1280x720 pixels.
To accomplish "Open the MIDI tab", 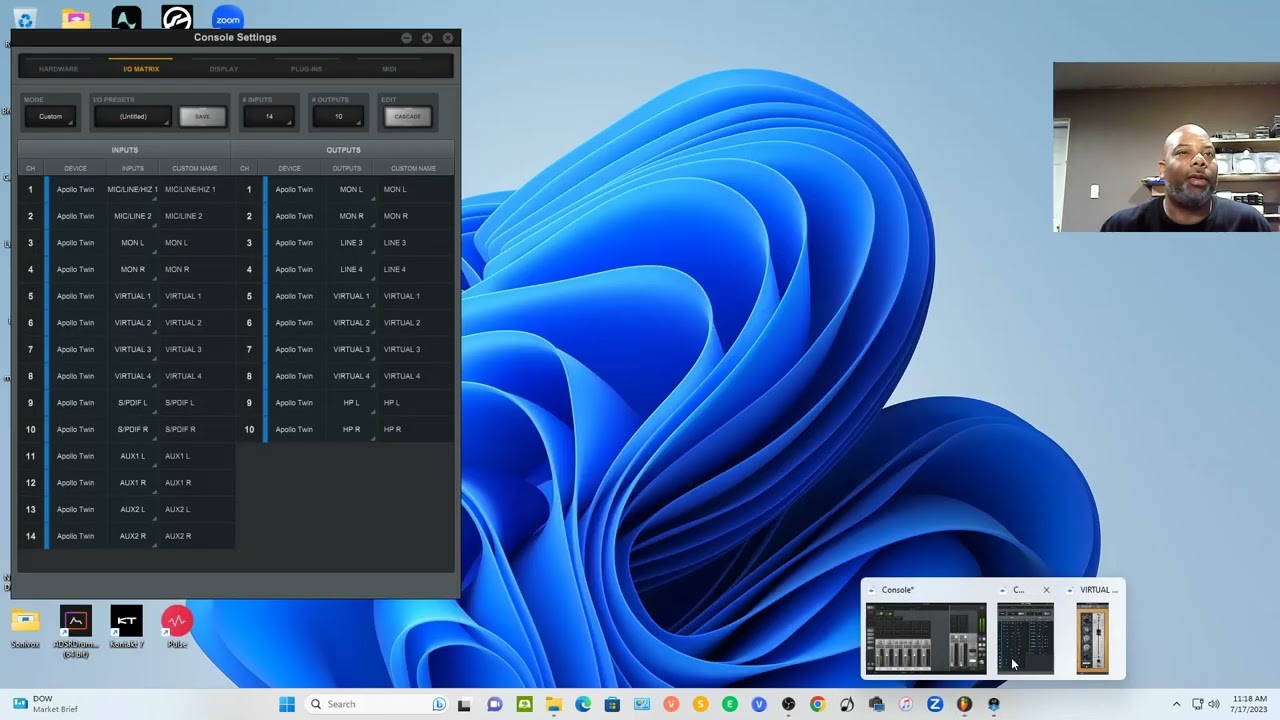I will click(x=389, y=69).
